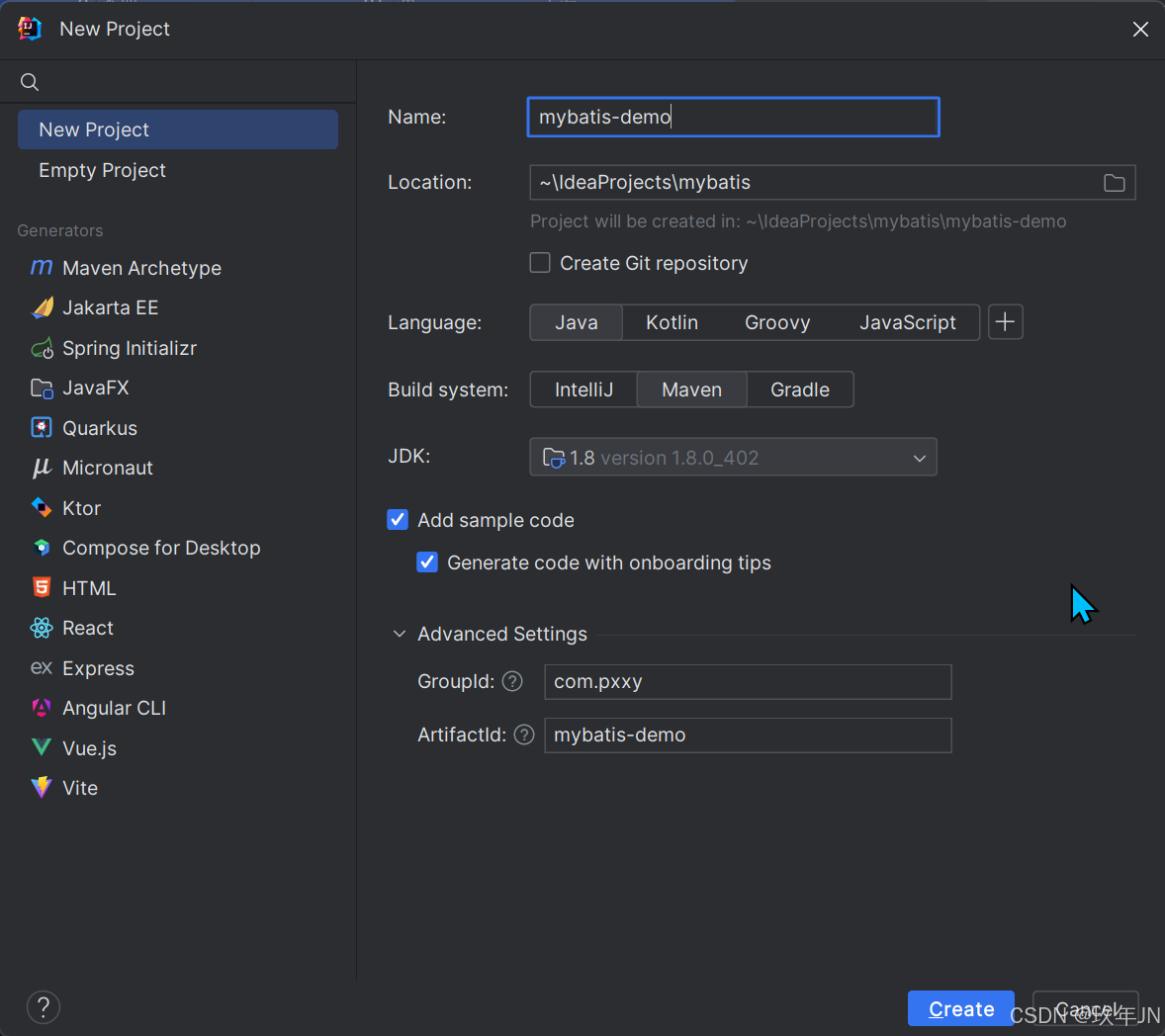Select the Express ex icon

click(42, 667)
